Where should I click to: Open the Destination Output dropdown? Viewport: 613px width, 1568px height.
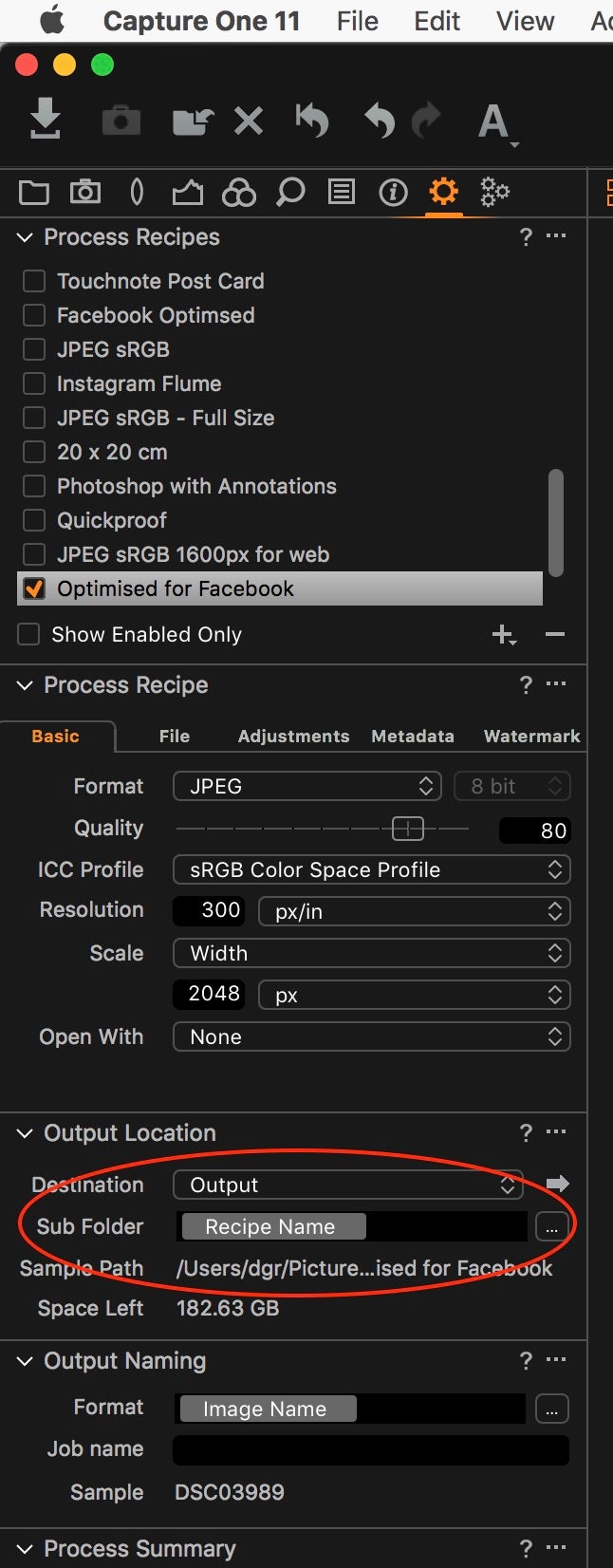coord(347,1185)
